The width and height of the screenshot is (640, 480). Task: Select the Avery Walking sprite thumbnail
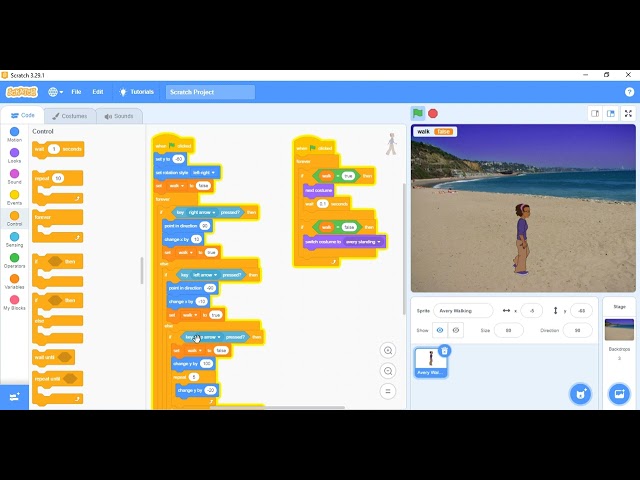[x=431, y=362]
